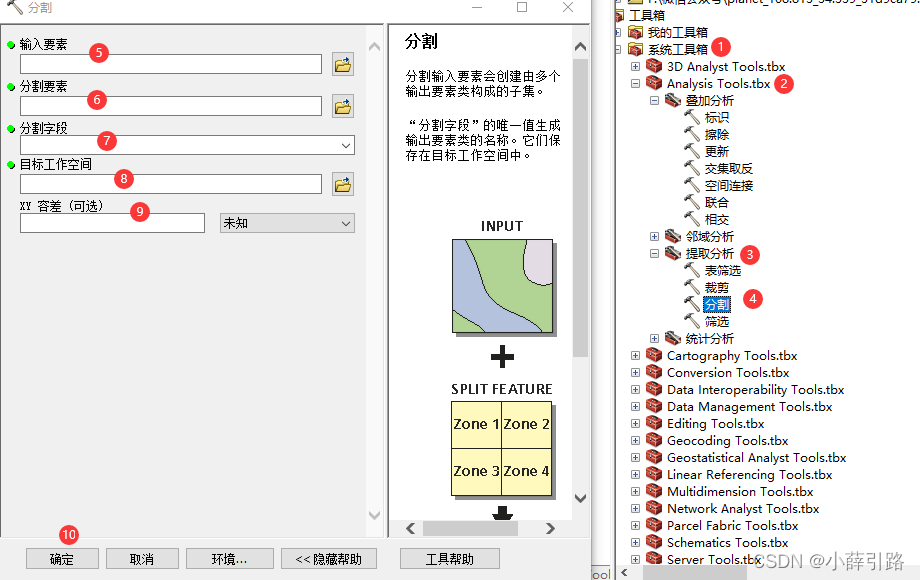The height and width of the screenshot is (580, 920).
Task: Click help panel scroll up arrow
Action: coord(580,47)
